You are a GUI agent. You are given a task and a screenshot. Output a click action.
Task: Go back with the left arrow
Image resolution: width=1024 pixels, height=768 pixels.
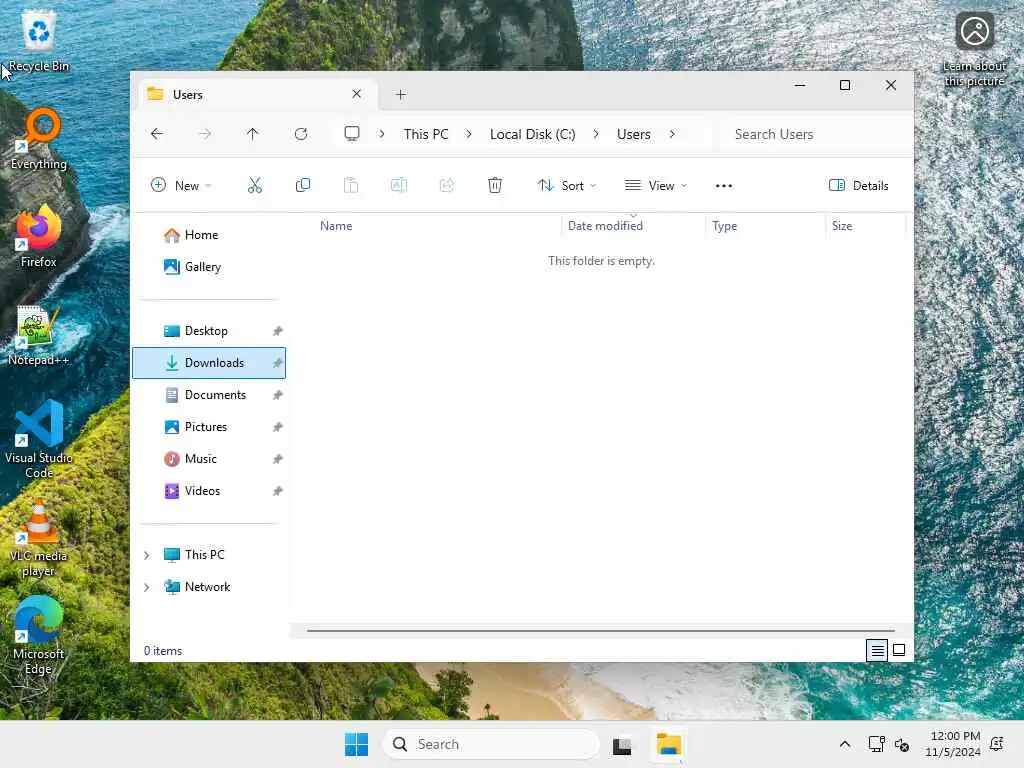pos(157,134)
